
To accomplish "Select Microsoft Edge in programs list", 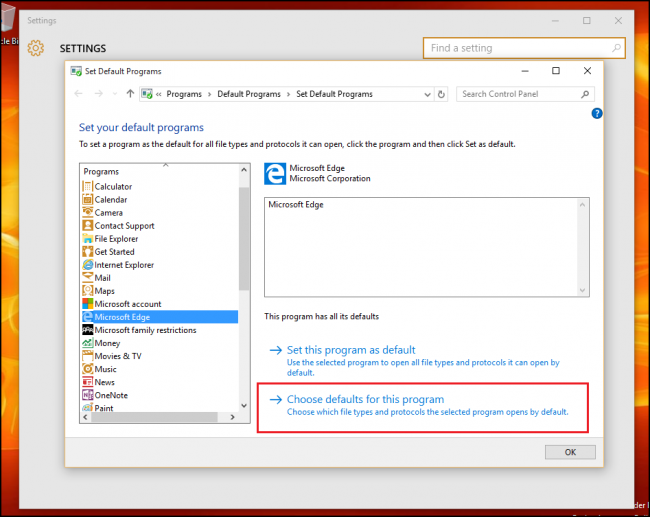I will [x=160, y=317].
